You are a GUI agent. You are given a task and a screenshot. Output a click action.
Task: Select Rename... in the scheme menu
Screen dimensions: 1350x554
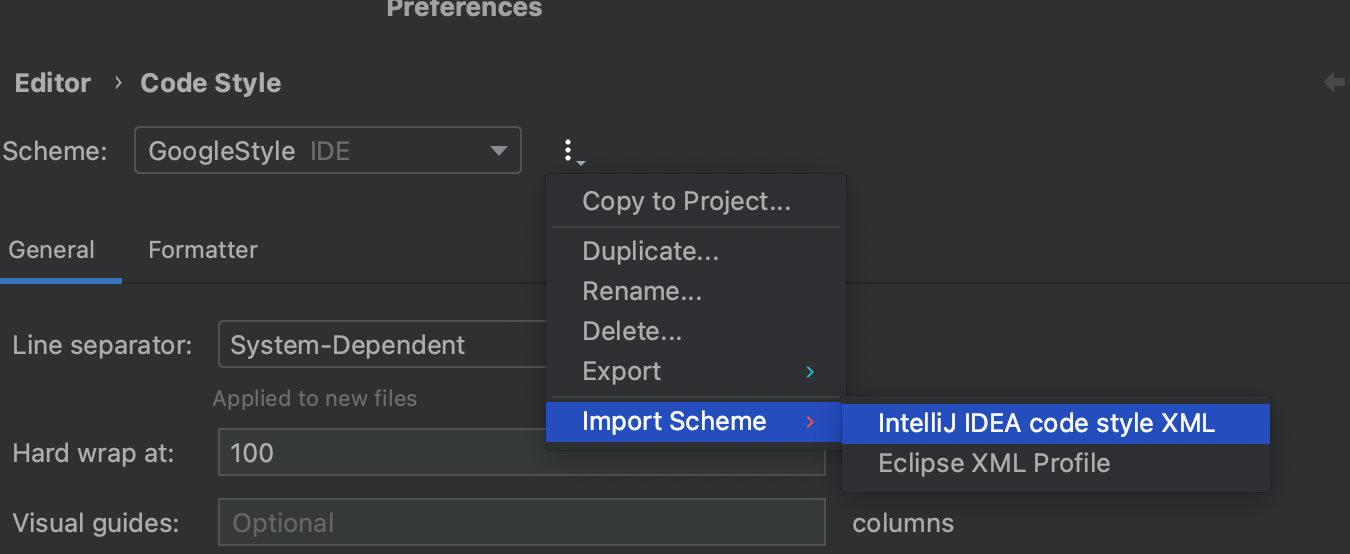coord(642,291)
